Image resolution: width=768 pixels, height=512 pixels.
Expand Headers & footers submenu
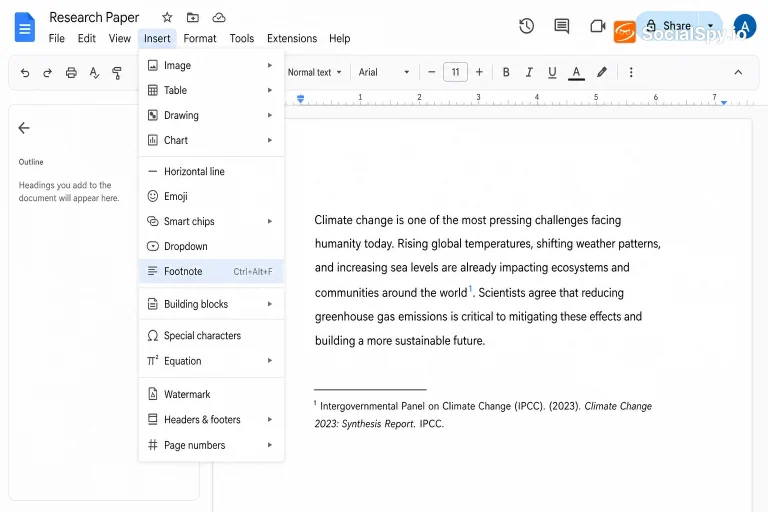pyautogui.click(x=211, y=420)
